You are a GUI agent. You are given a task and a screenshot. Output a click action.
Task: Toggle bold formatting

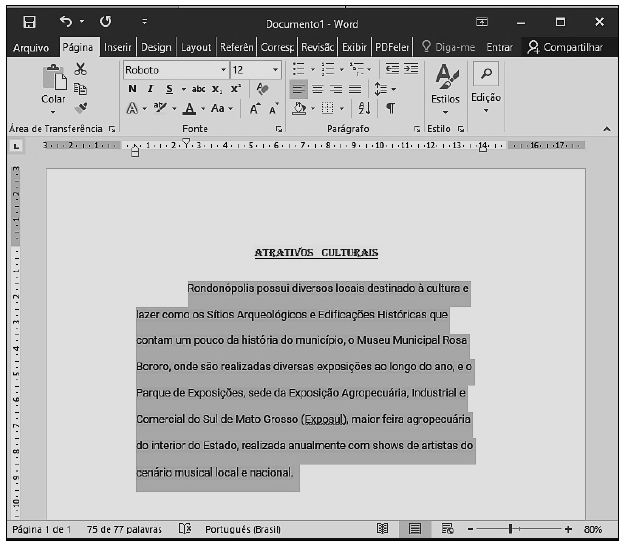tap(132, 89)
